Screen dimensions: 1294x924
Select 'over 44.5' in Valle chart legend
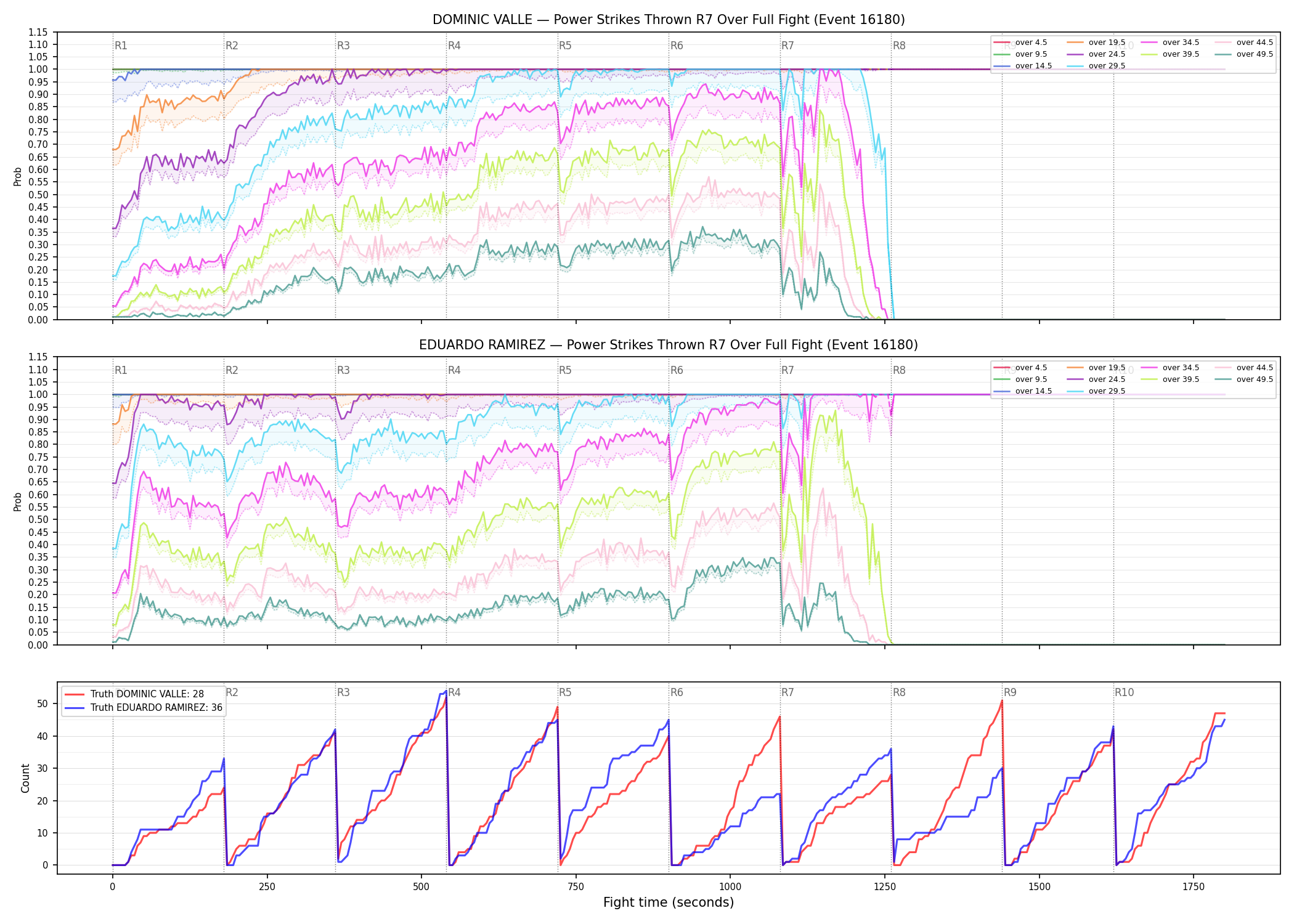pos(1243,43)
